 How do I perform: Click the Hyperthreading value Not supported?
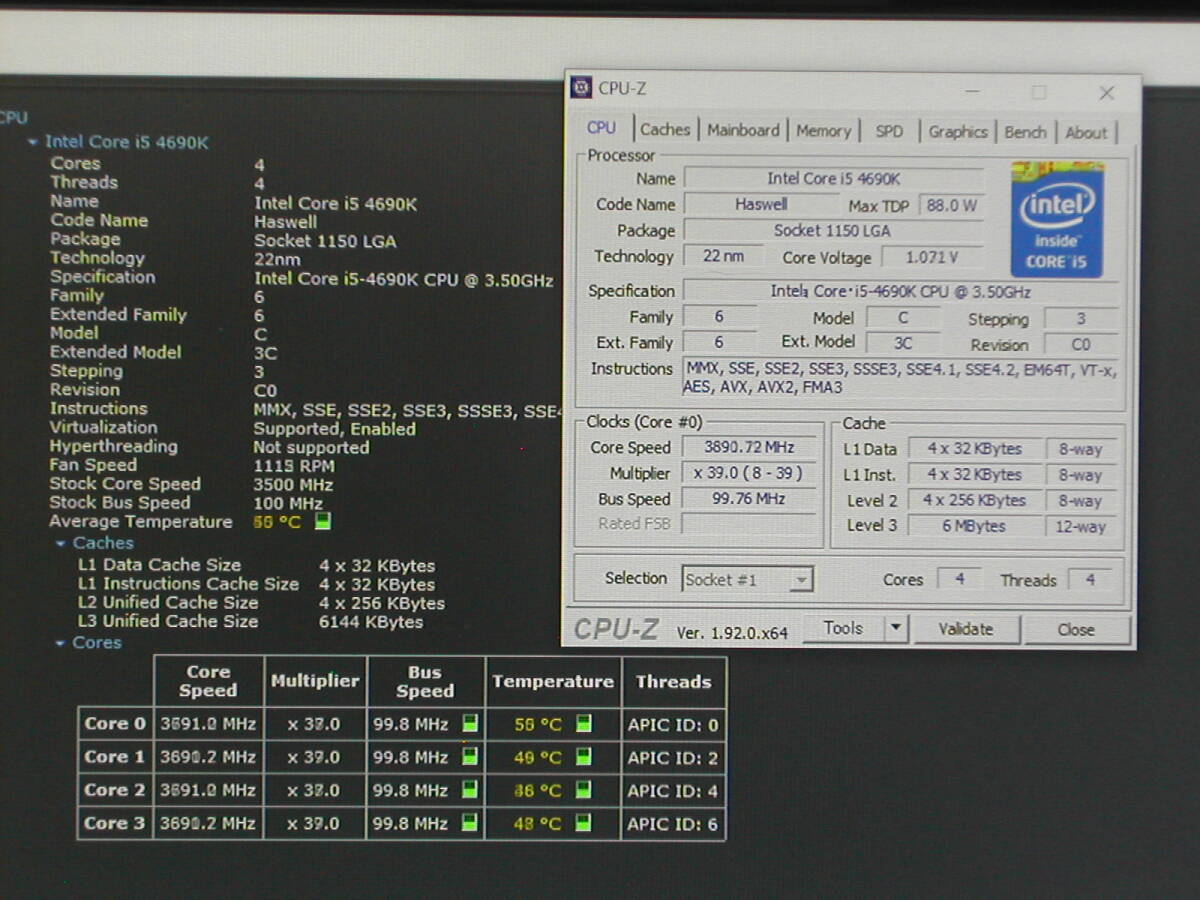click(x=311, y=448)
